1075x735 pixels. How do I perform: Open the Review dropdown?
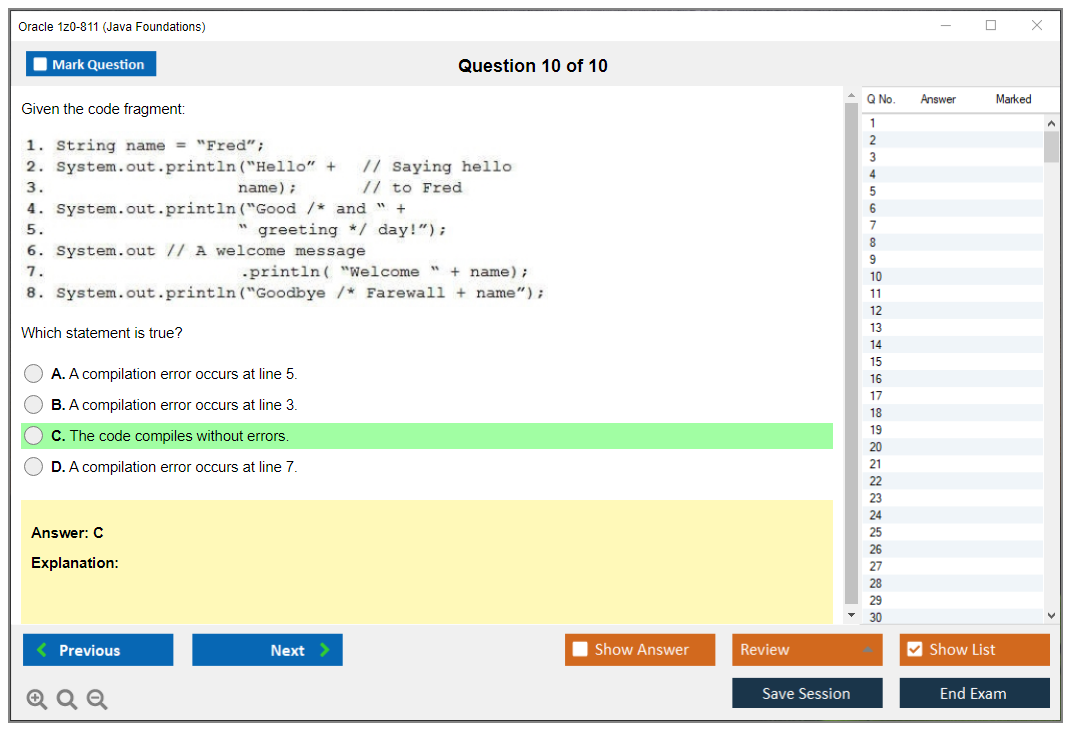(806, 649)
